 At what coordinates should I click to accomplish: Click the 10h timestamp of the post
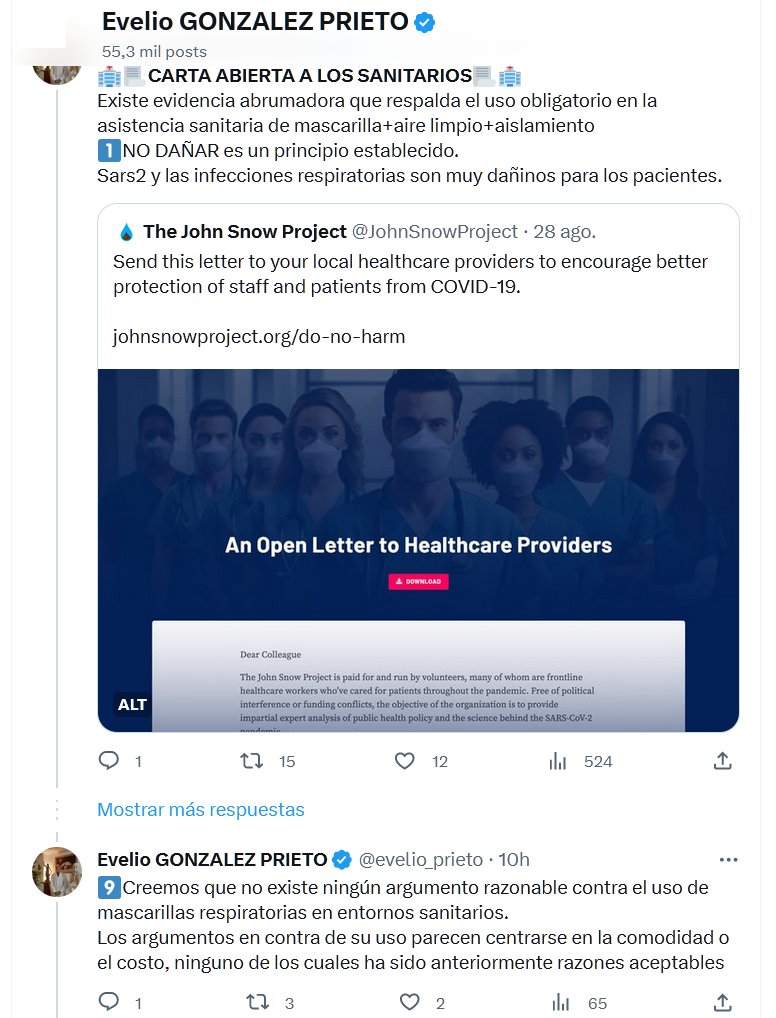pyautogui.click(x=513, y=859)
